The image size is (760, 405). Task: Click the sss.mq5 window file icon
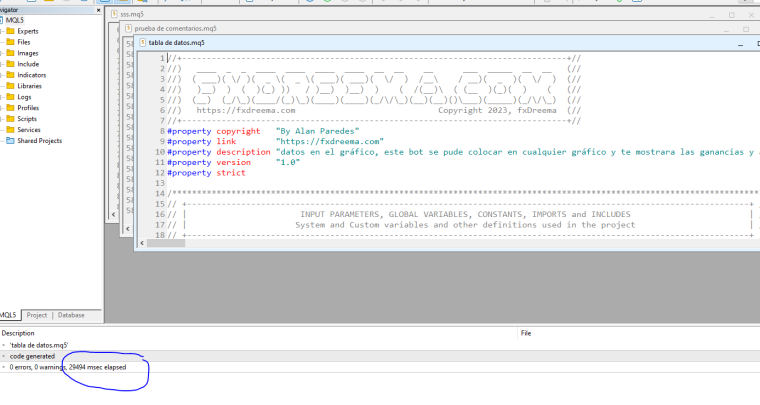114,15
